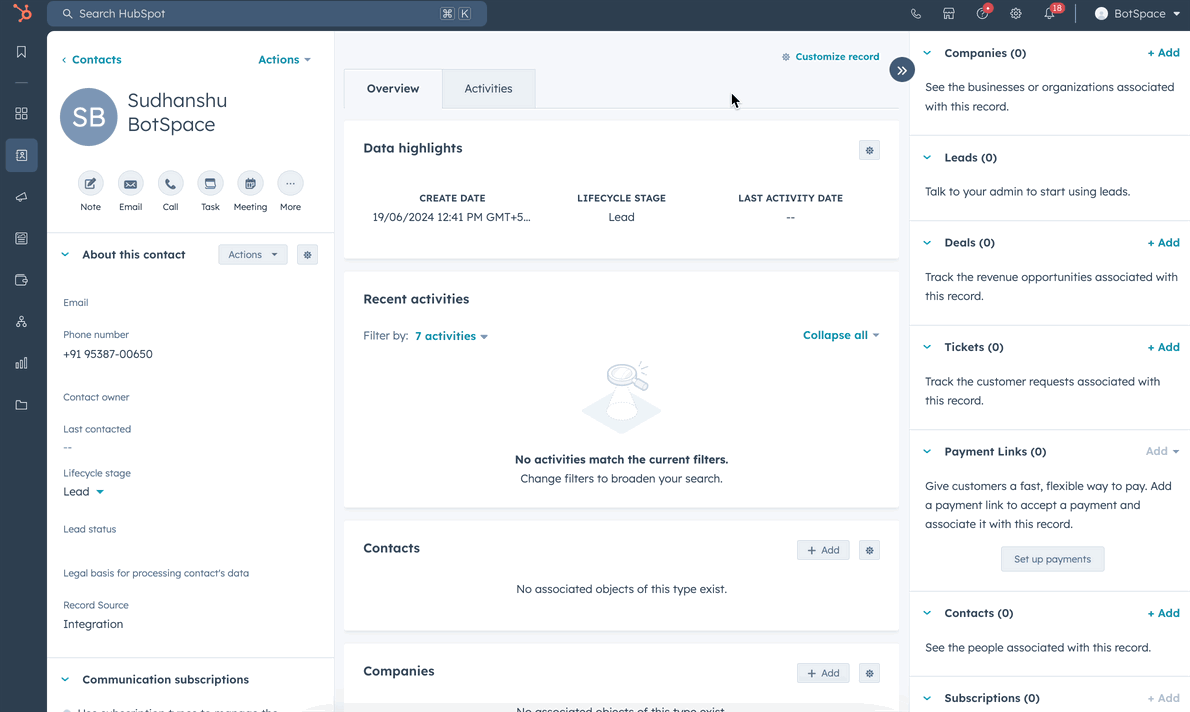
Task: Open the help icon in top bar
Action: point(983,13)
